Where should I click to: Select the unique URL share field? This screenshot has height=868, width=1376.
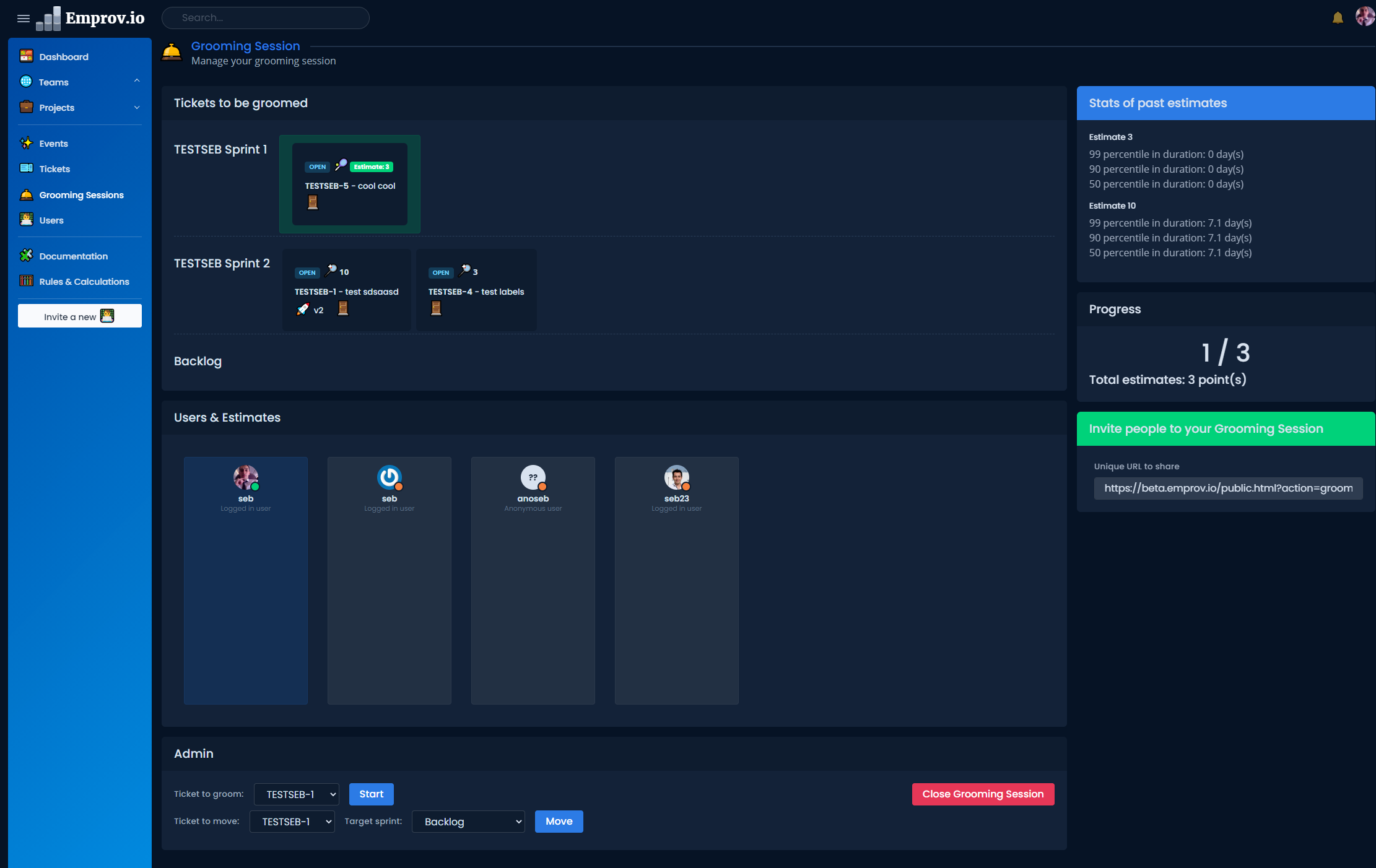coord(1228,488)
